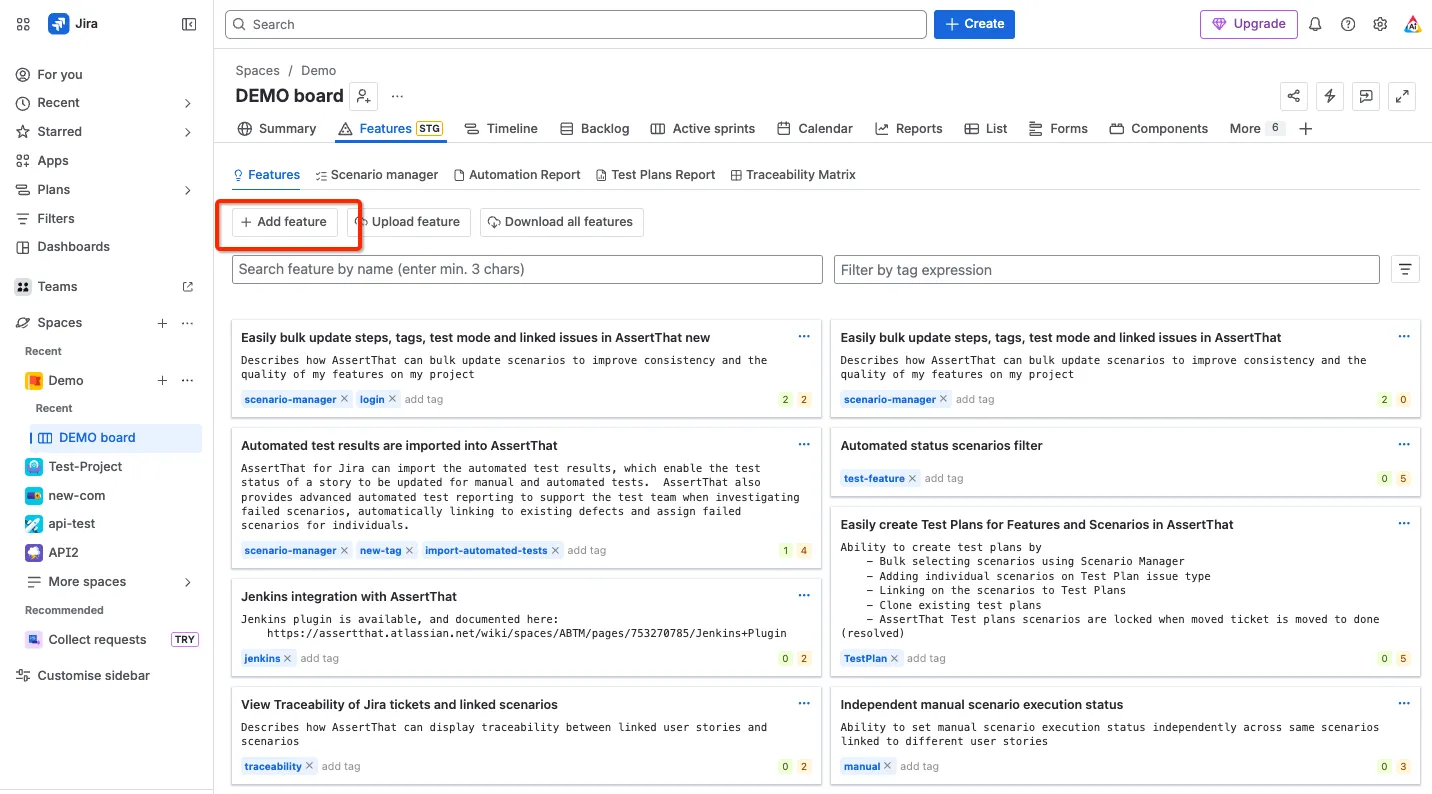Expand the Starred menu chevron

188,132
